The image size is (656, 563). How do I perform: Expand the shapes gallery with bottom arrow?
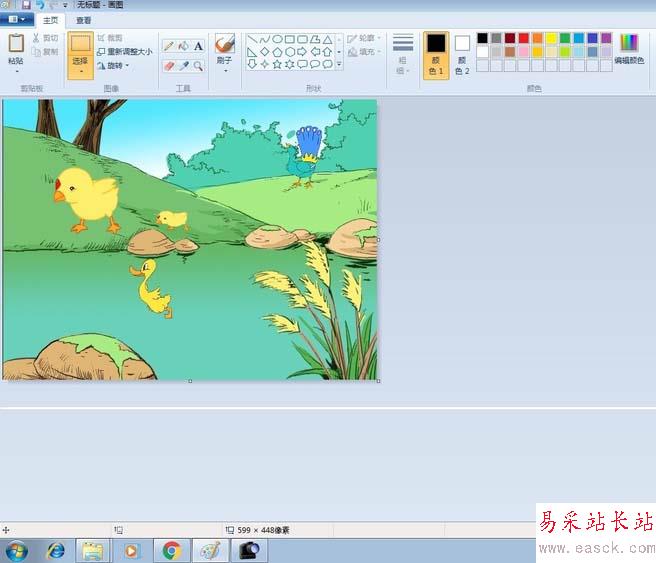339,64
